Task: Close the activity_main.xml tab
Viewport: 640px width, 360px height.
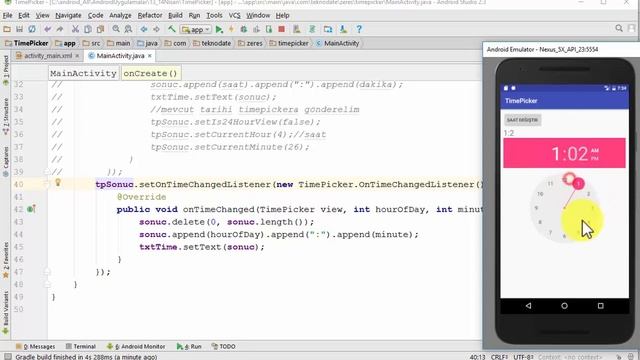Action: coord(77,56)
